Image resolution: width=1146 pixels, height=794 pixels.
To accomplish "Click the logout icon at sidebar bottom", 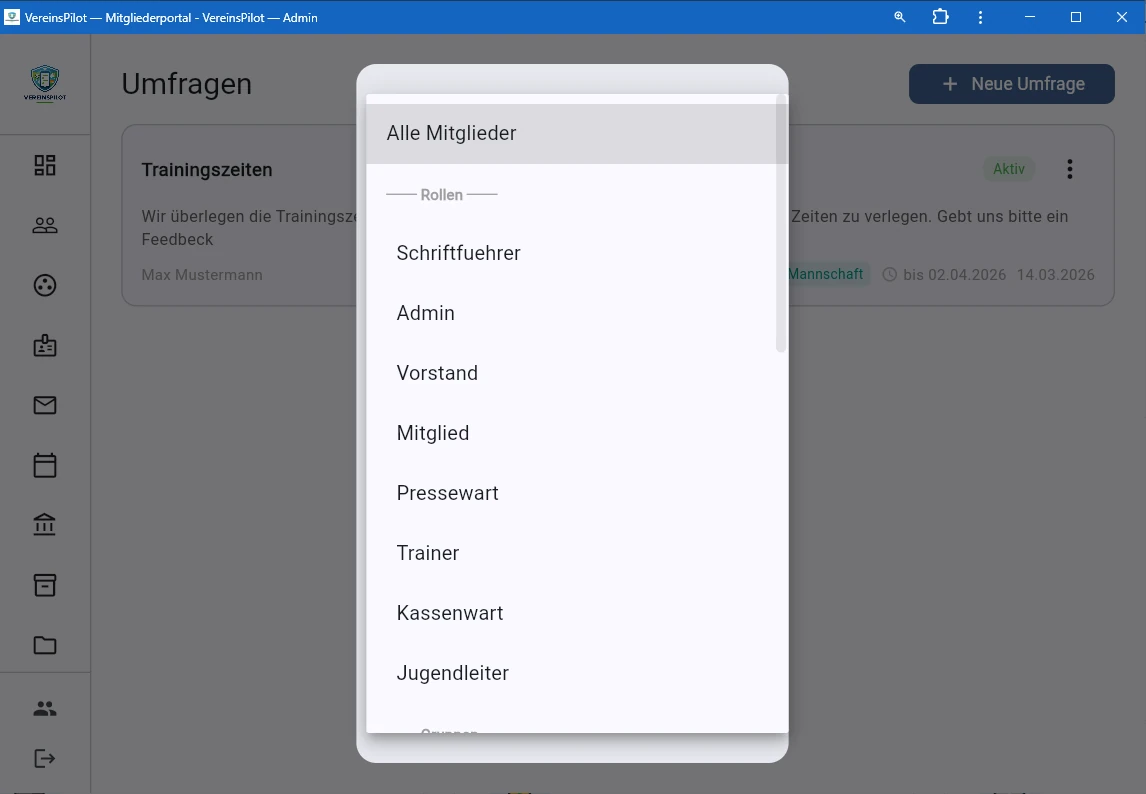I will pos(44,758).
